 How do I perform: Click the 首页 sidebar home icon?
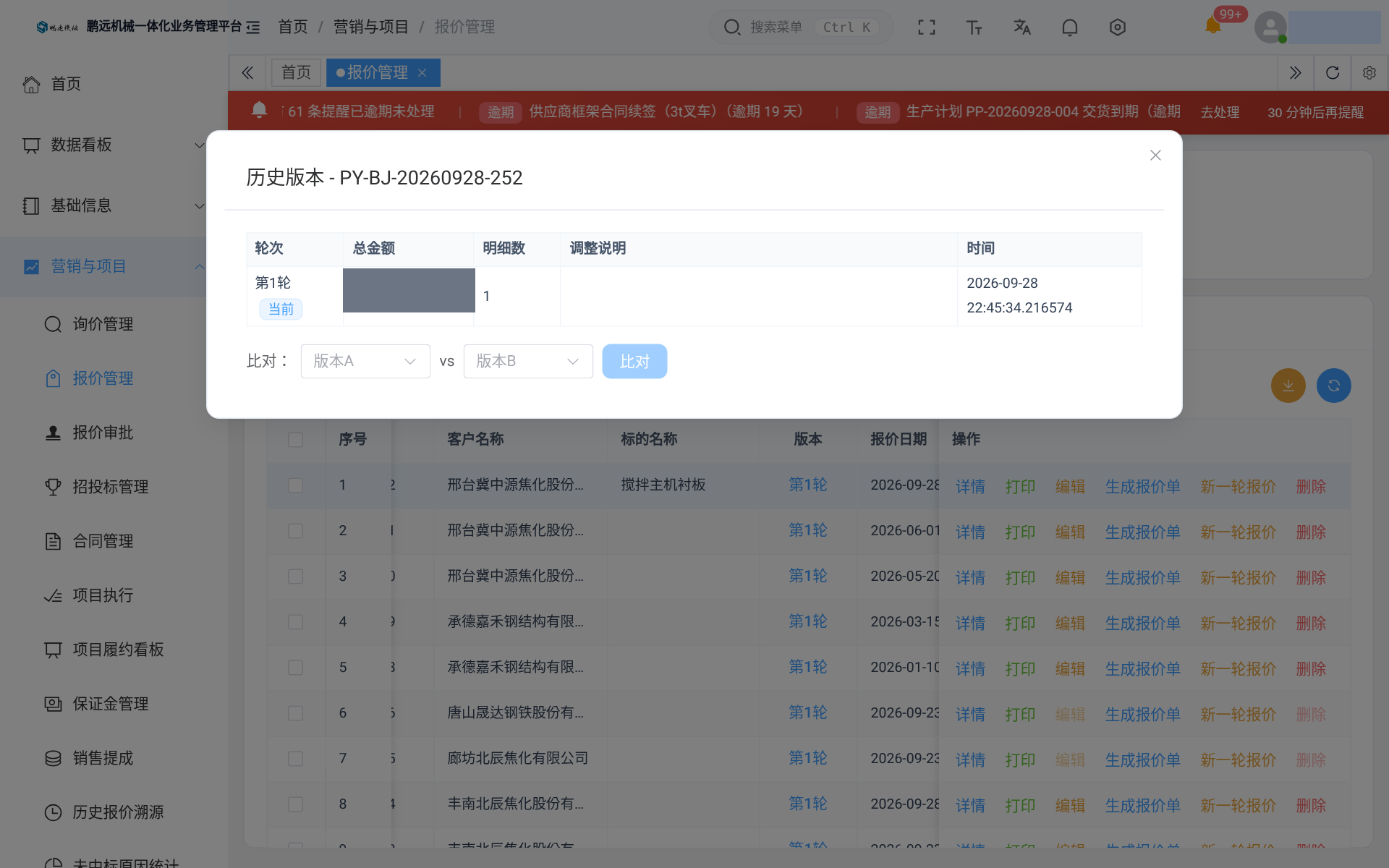point(31,84)
